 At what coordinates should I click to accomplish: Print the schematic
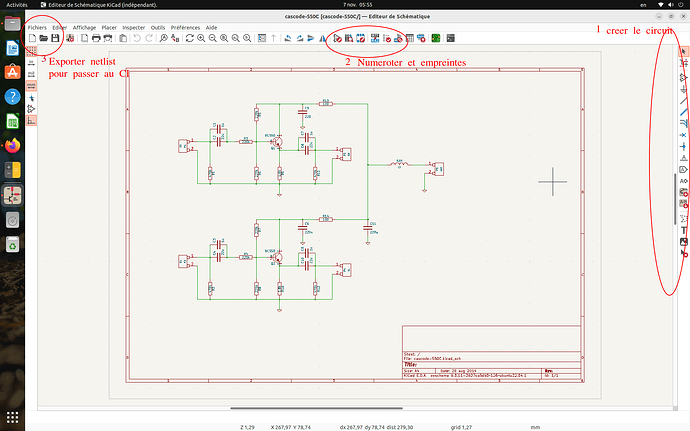(x=96, y=38)
